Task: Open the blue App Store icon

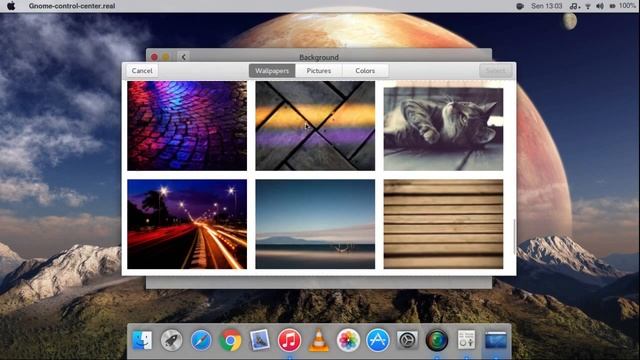Action: (378, 340)
